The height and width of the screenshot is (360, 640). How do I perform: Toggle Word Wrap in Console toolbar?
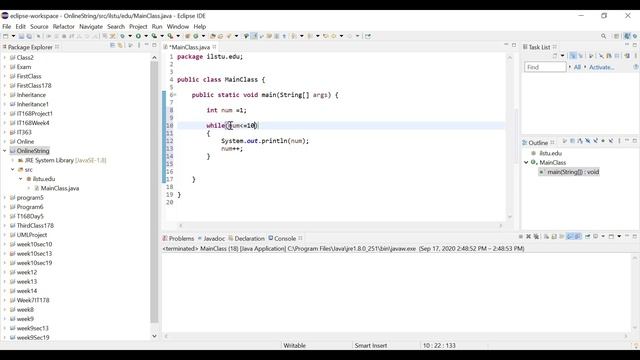(x=562, y=236)
